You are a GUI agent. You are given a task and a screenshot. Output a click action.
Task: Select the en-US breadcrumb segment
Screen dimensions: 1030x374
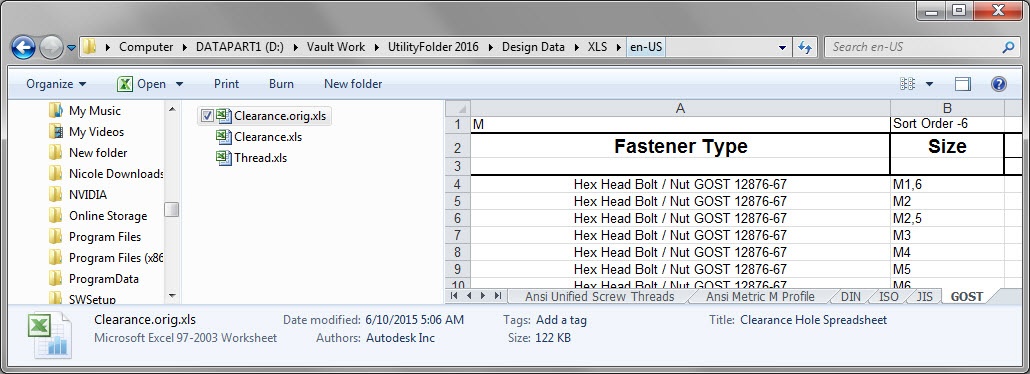(x=646, y=47)
